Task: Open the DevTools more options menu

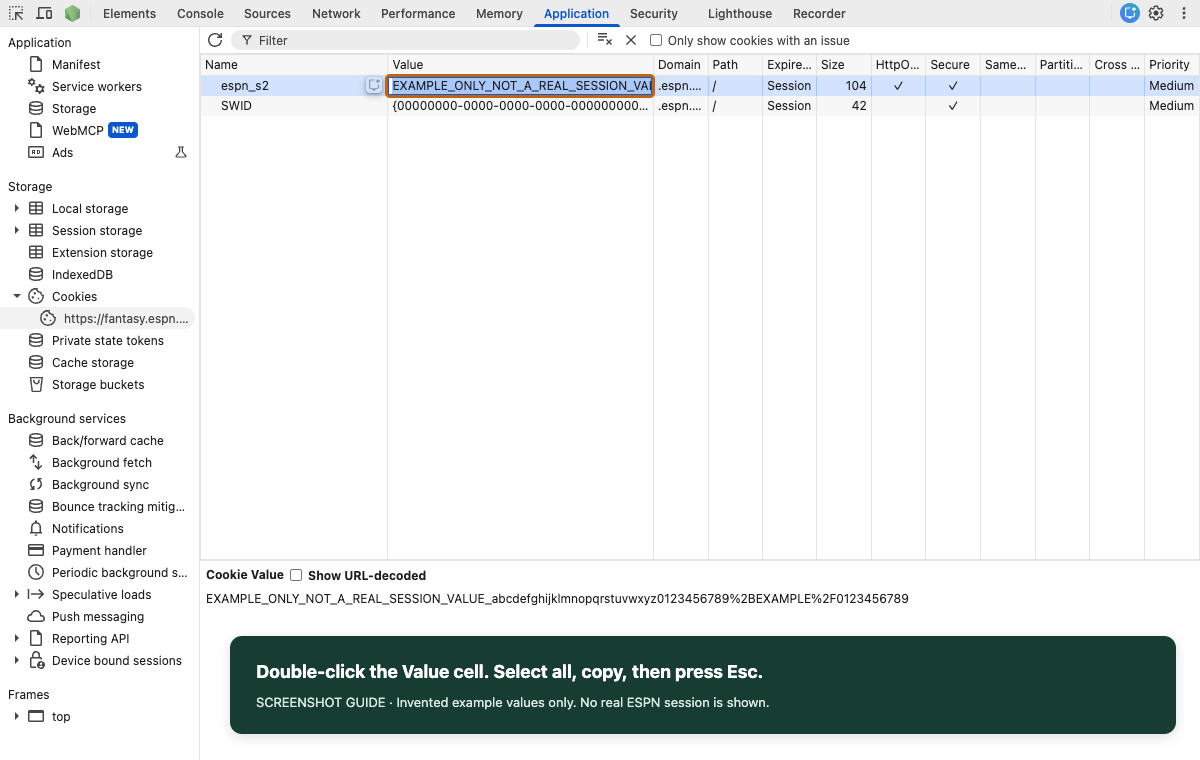Action: pyautogui.click(x=1183, y=13)
